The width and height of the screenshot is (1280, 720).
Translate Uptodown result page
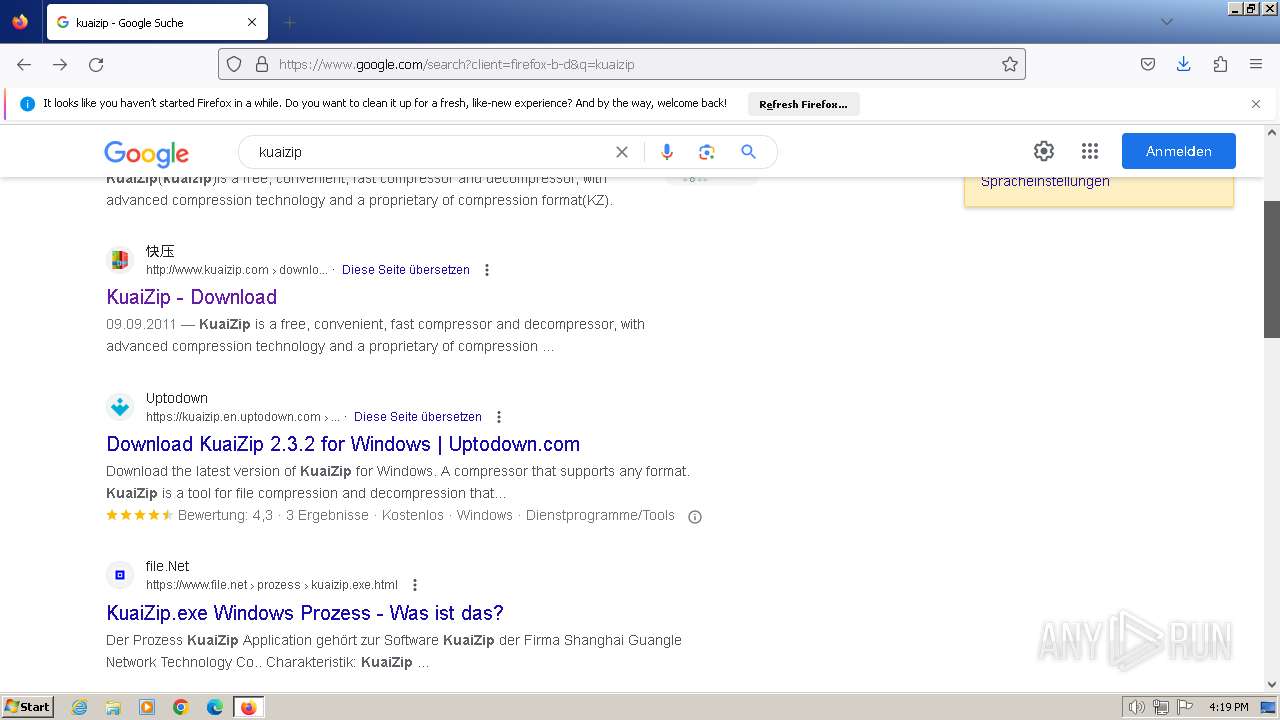point(418,417)
